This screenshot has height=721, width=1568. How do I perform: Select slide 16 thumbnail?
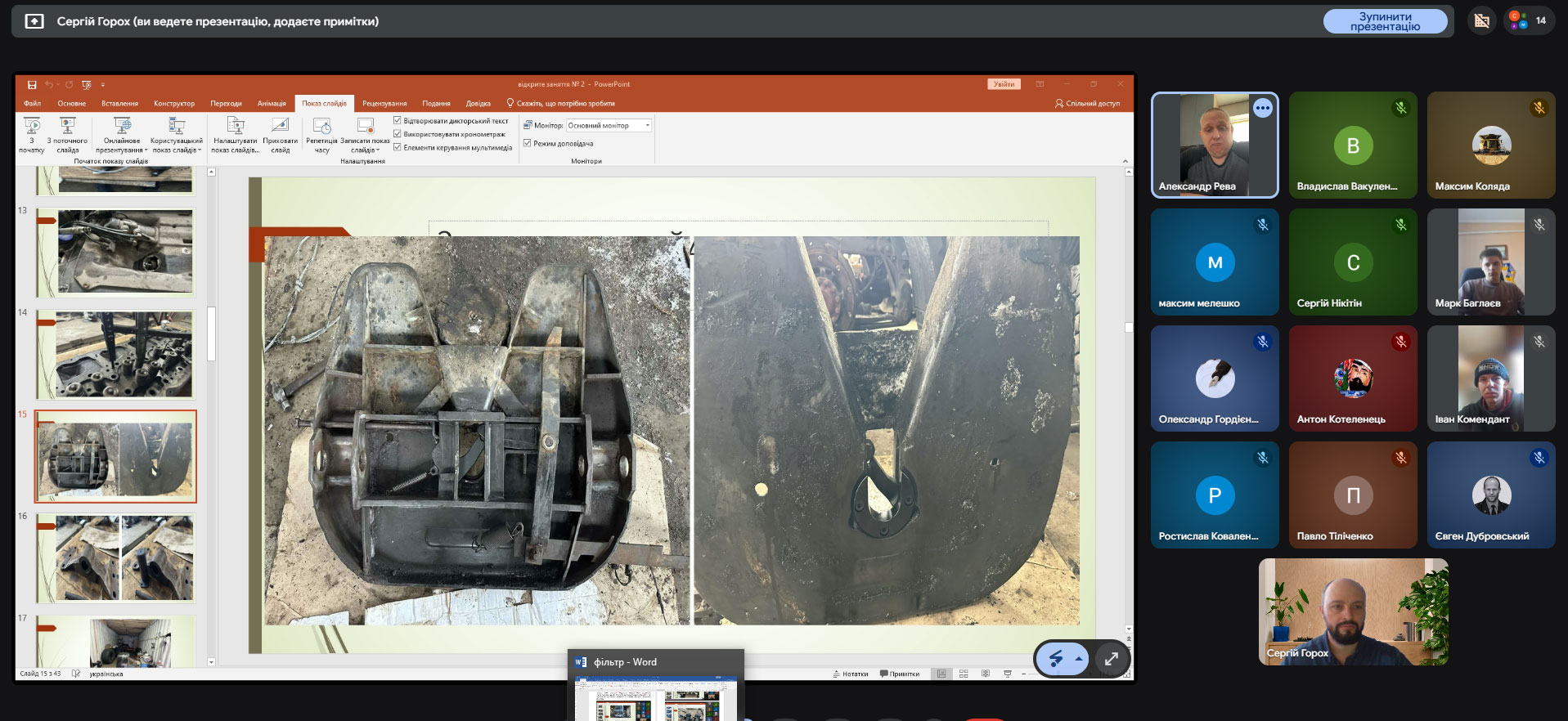tap(115, 558)
